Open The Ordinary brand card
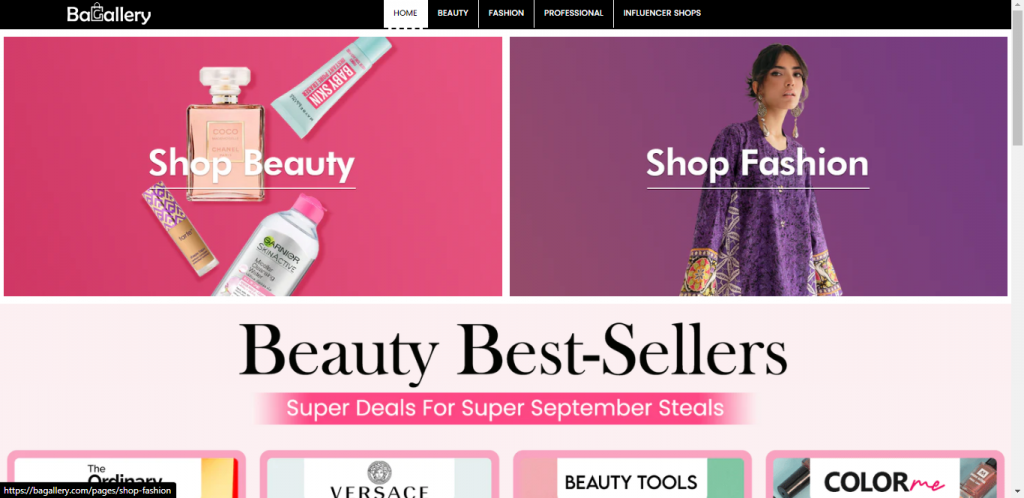This screenshot has width=1024, height=498. [127, 475]
